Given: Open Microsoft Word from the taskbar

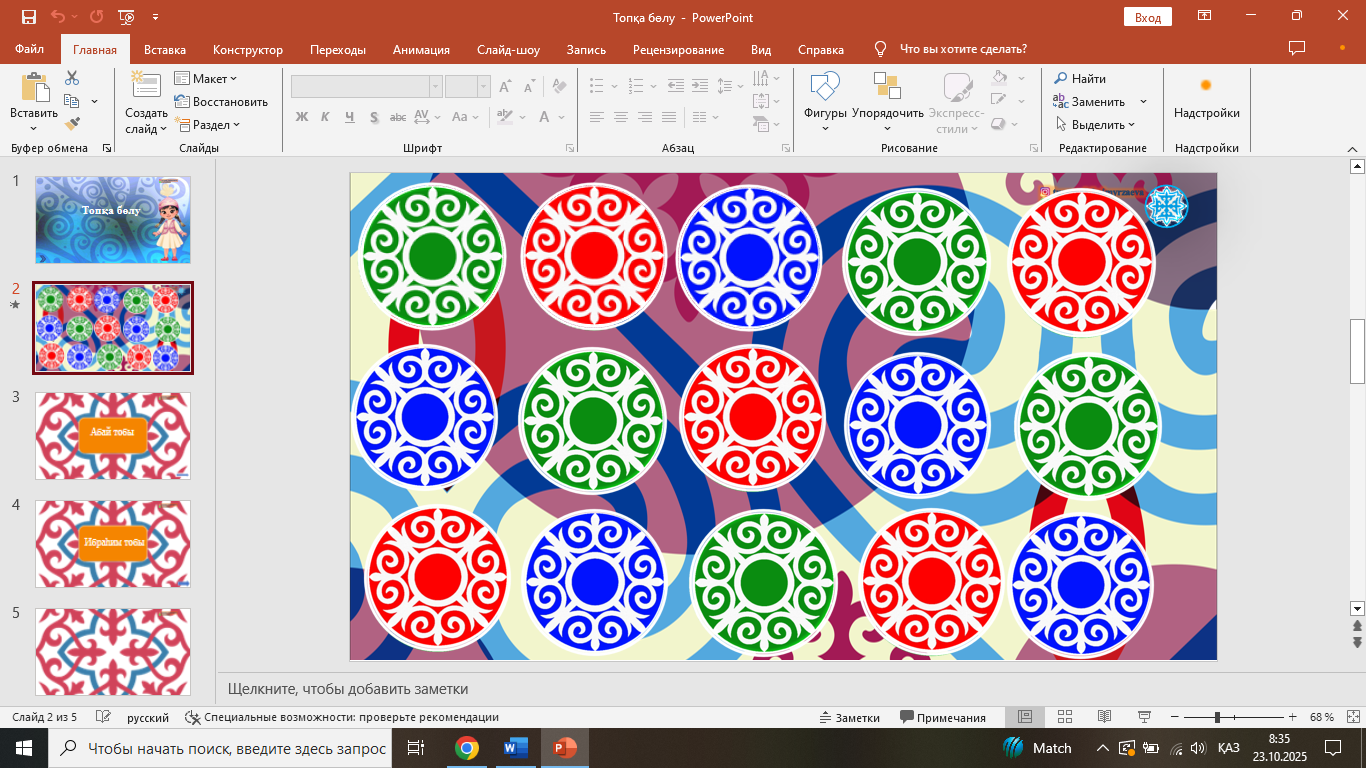Looking at the screenshot, I should point(516,748).
